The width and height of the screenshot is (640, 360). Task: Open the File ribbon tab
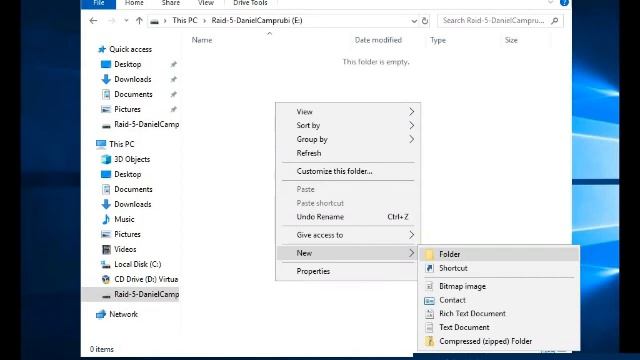[98, 3]
